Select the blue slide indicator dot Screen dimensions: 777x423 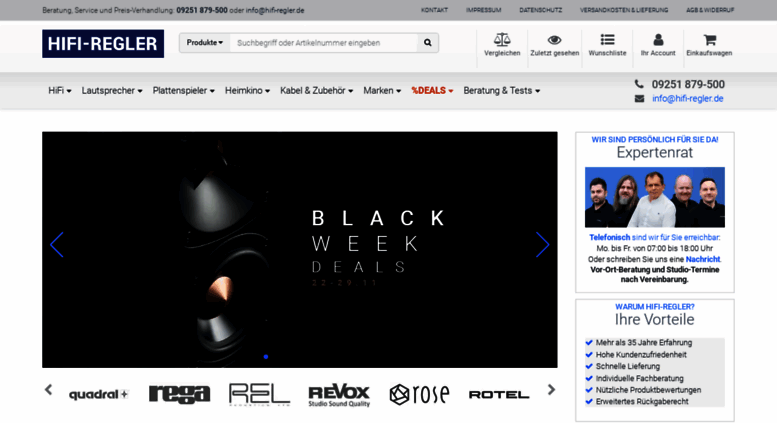point(266,357)
